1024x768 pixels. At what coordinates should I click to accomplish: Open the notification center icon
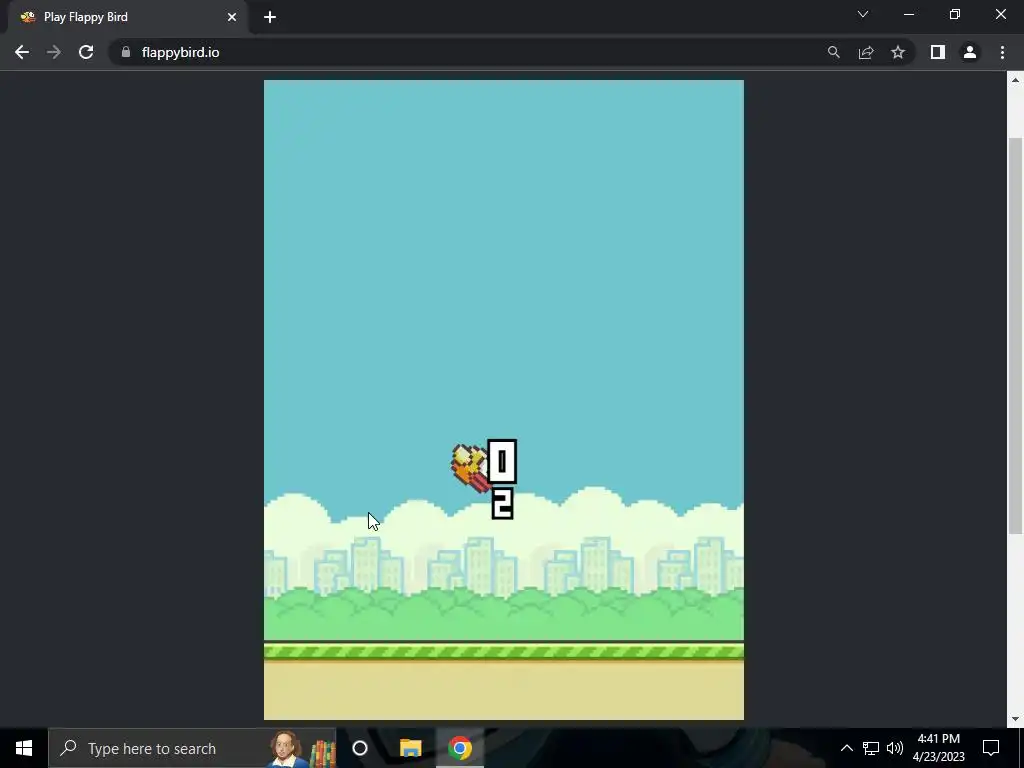coord(991,748)
